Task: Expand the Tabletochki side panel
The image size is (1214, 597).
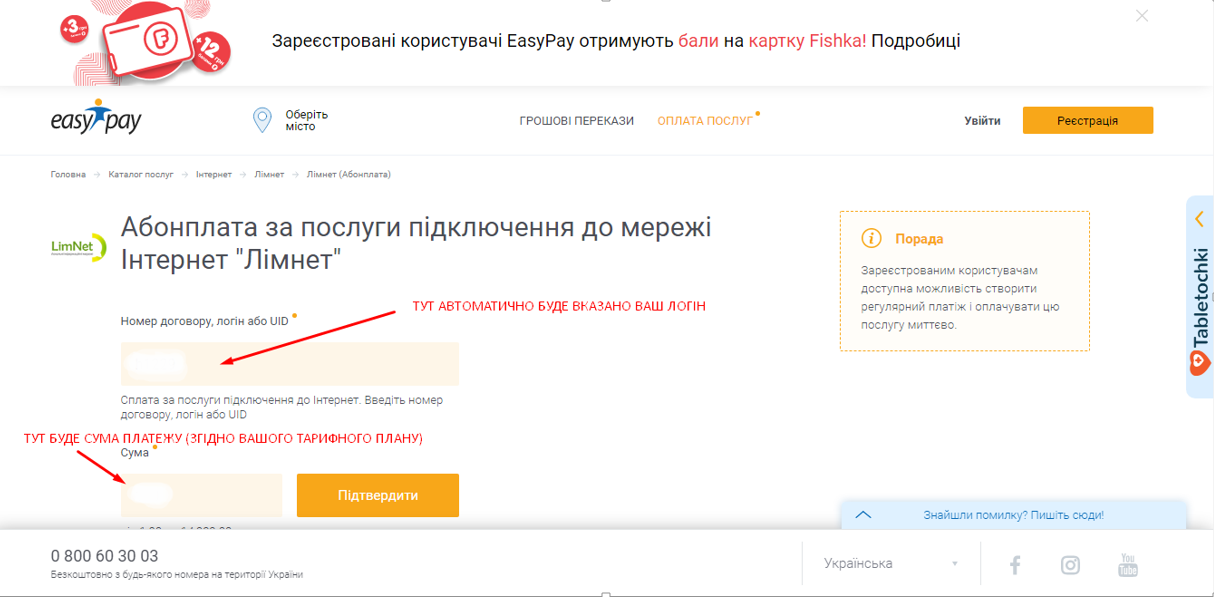Action: pos(1200,219)
